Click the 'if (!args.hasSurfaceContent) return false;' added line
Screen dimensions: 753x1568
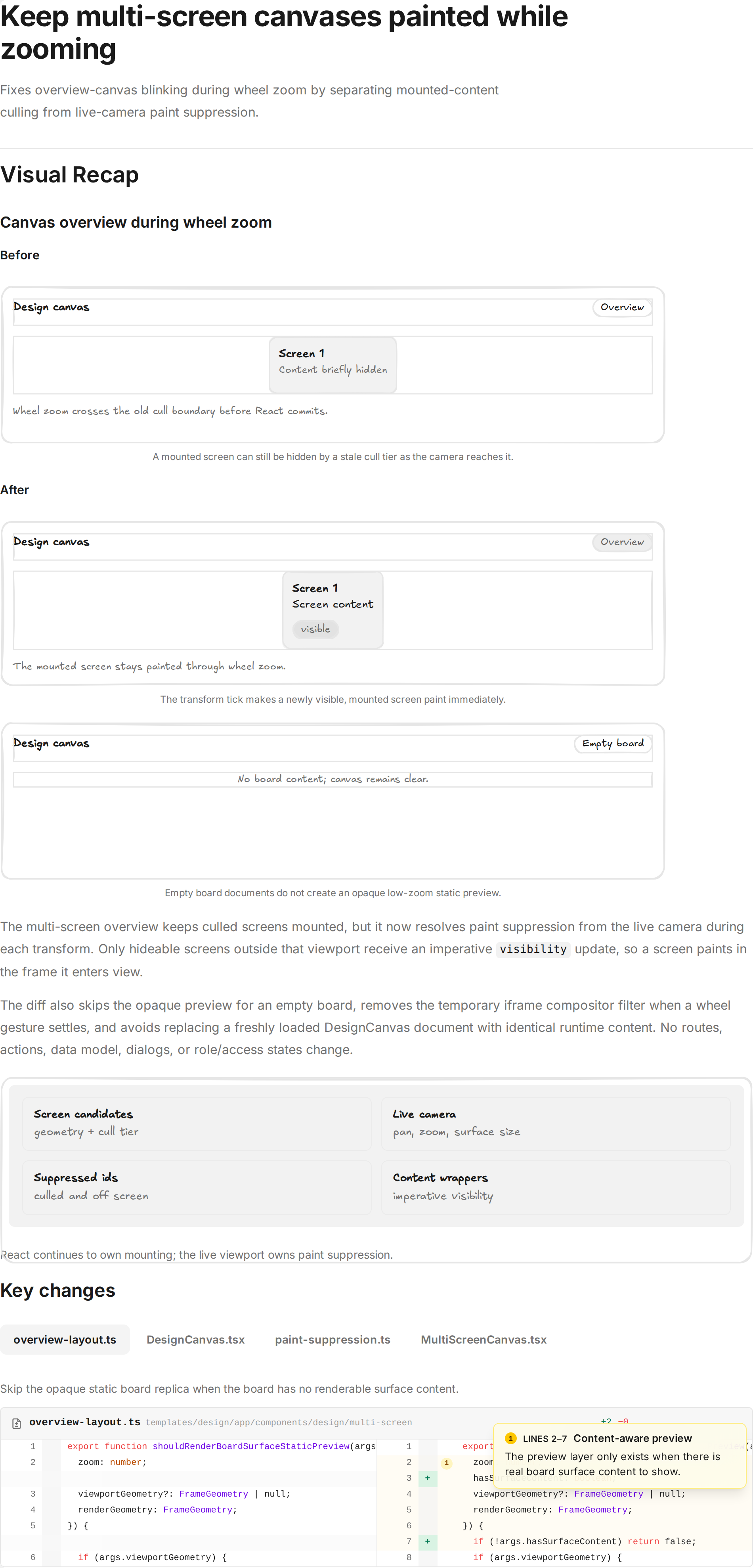tap(585, 1541)
